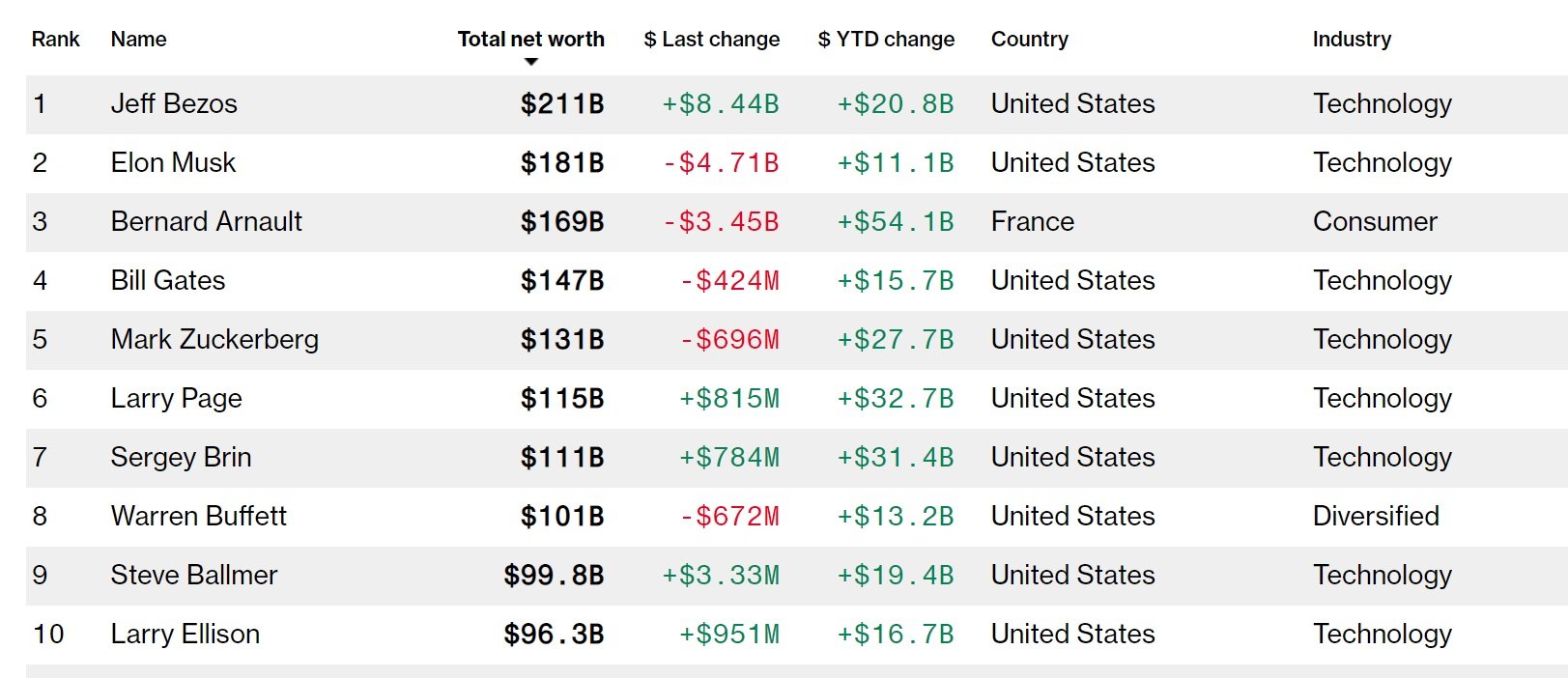Viewport: 1568px width, 678px height.
Task: Open Bill Gates profile link
Action: coord(168,281)
